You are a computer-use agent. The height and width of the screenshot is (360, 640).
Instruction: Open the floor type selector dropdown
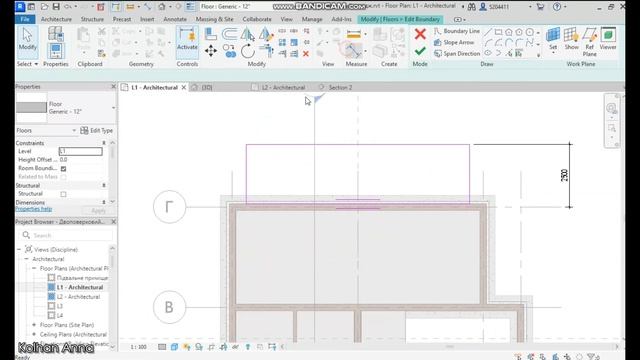pyautogui.click(x=113, y=108)
